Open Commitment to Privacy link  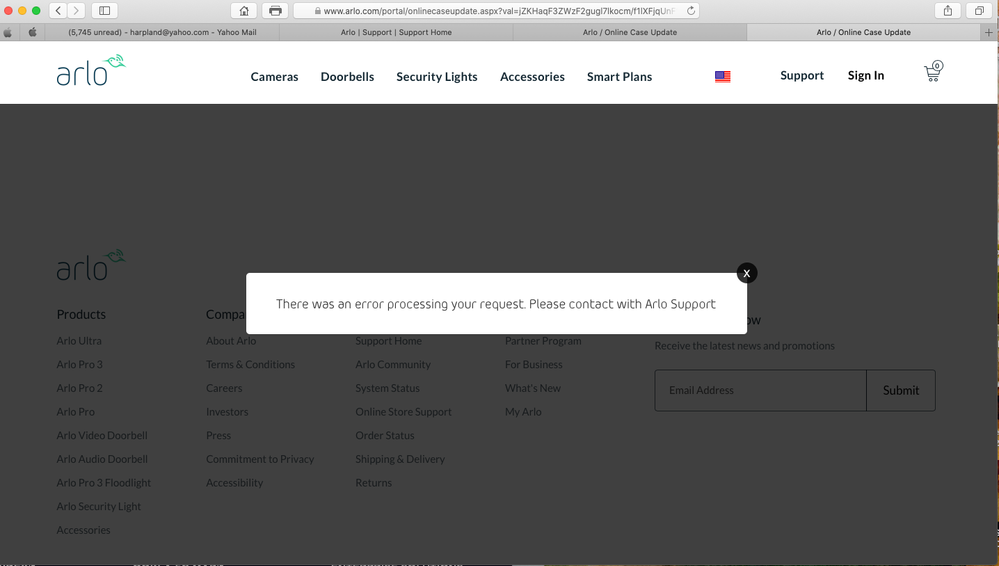point(260,458)
